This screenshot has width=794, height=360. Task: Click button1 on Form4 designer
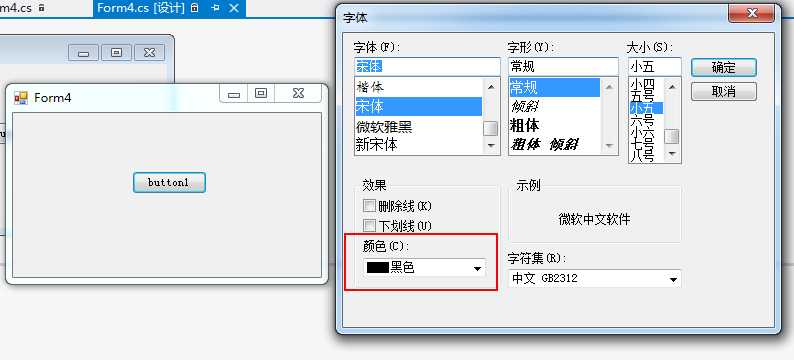pyautogui.click(x=169, y=182)
